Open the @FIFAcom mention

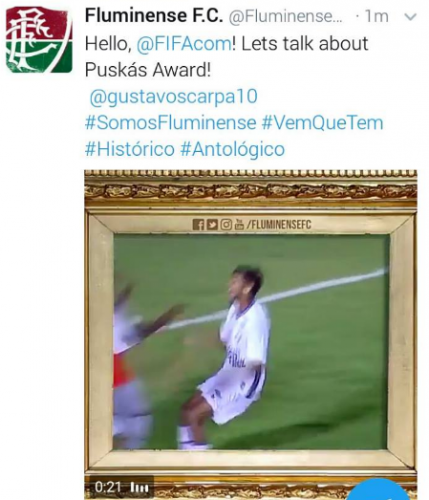click(184, 44)
